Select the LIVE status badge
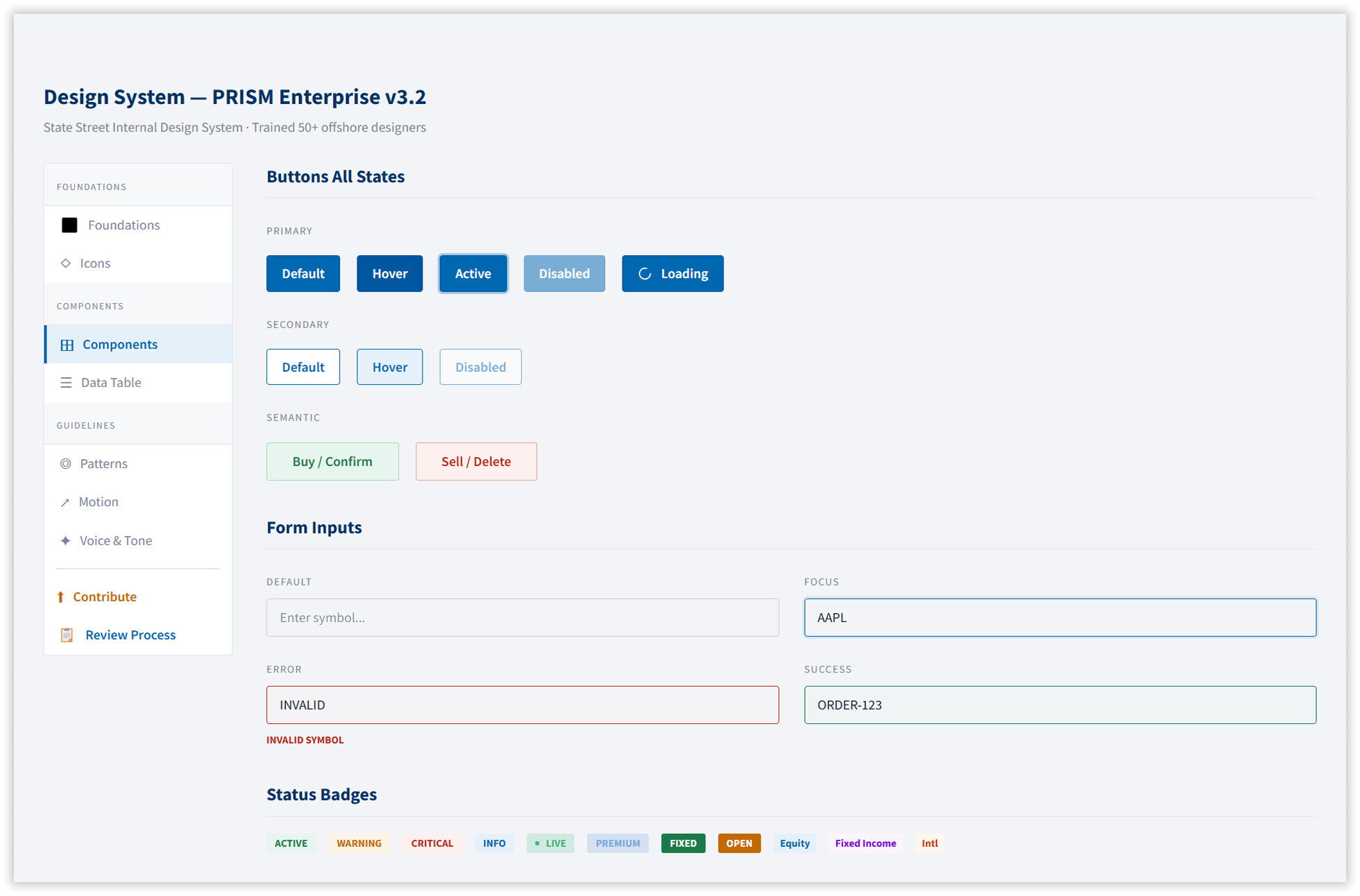The width and height of the screenshot is (1360, 896). pyautogui.click(x=550, y=843)
